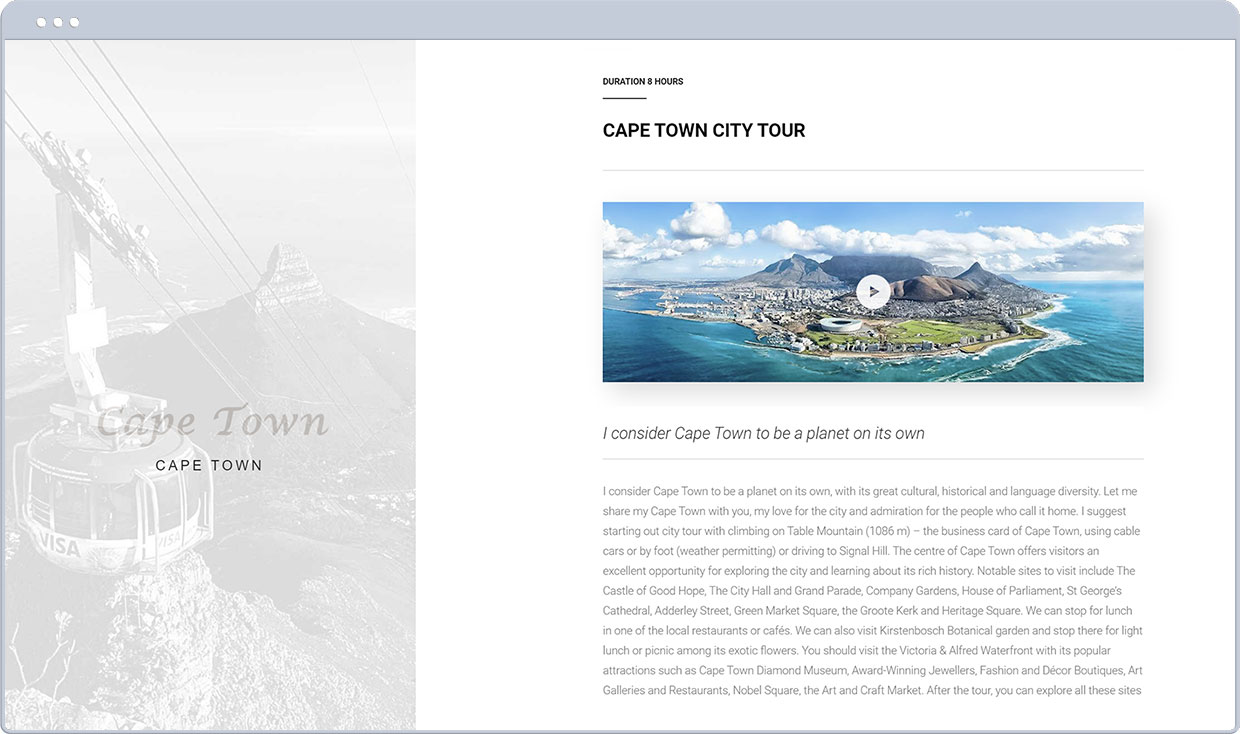Click the cursive 'Cape Town' script title
The image size is (1240, 734).
[x=213, y=421]
